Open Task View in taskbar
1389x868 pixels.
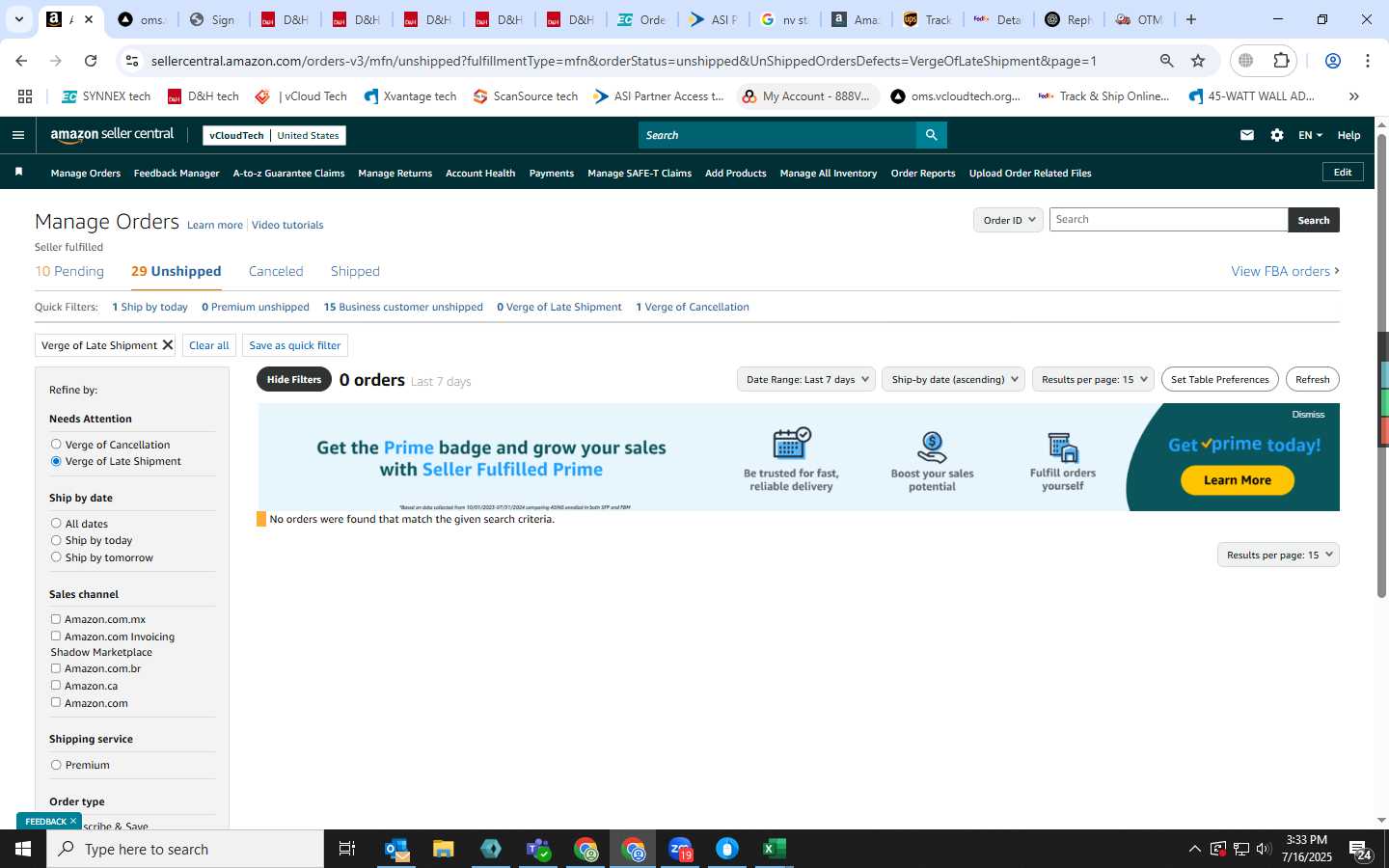[346, 849]
